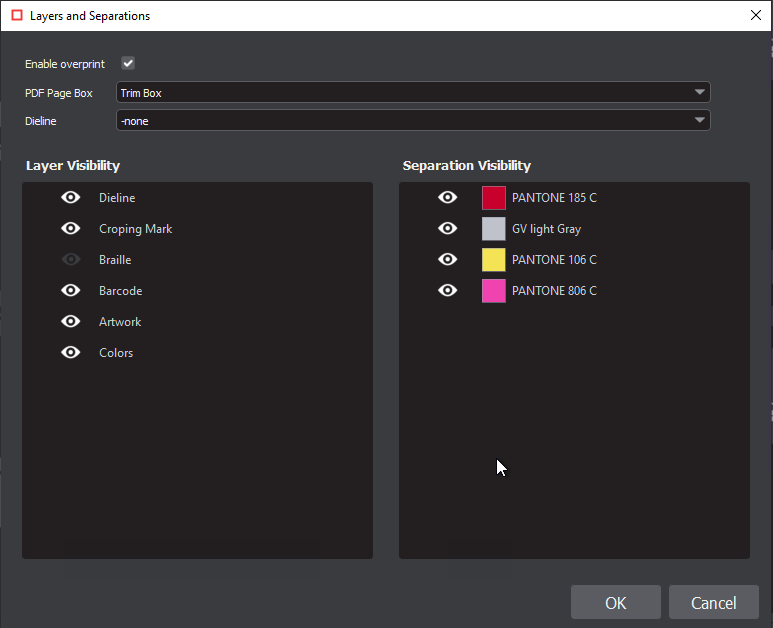Toggle the Artwork layer eye icon
Image resolution: width=773 pixels, height=628 pixels.
[71, 322]
